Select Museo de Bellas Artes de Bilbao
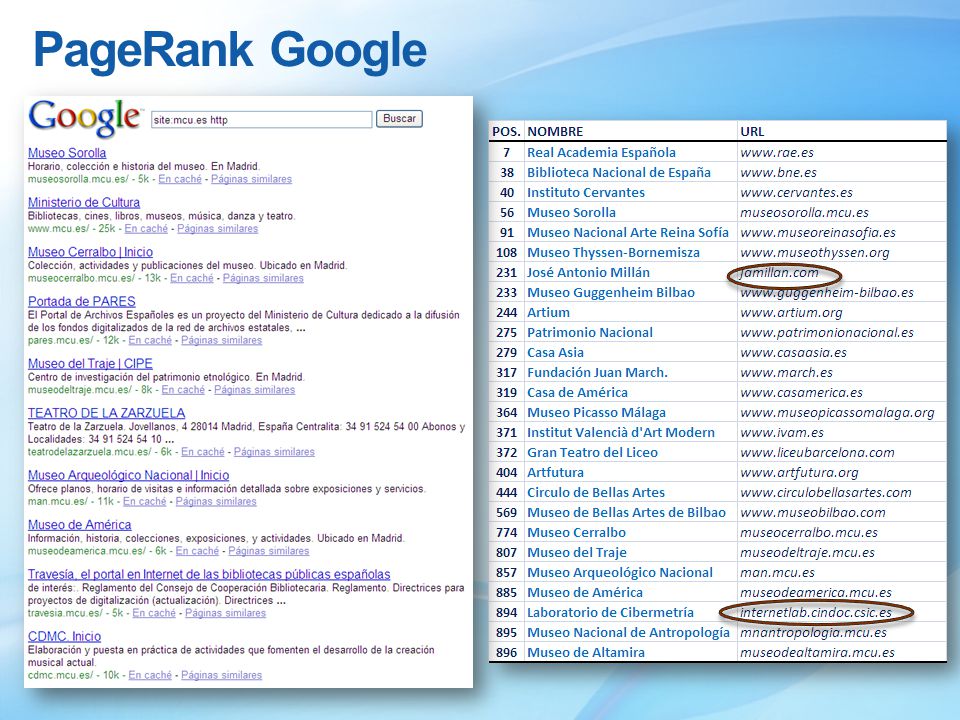 pyautogui.click(x=626, y=512)
